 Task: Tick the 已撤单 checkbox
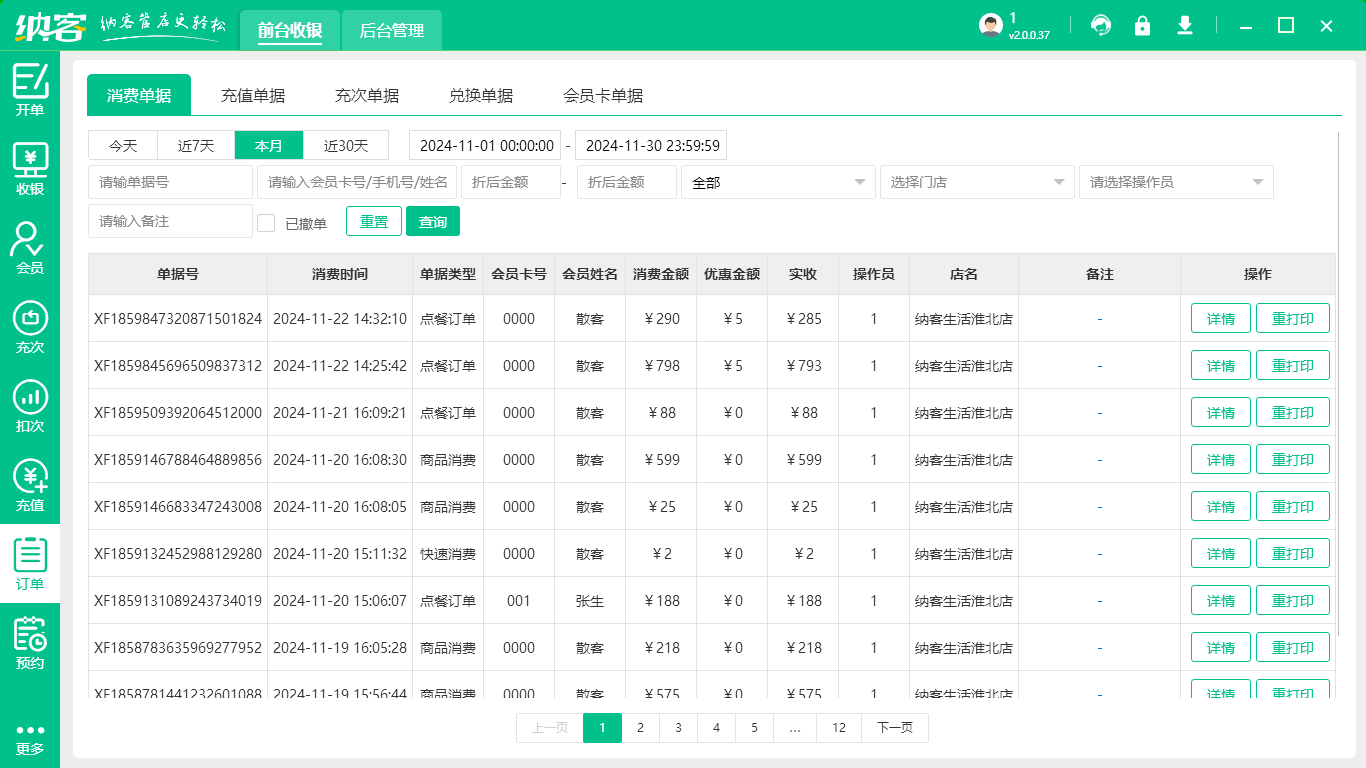266,223
